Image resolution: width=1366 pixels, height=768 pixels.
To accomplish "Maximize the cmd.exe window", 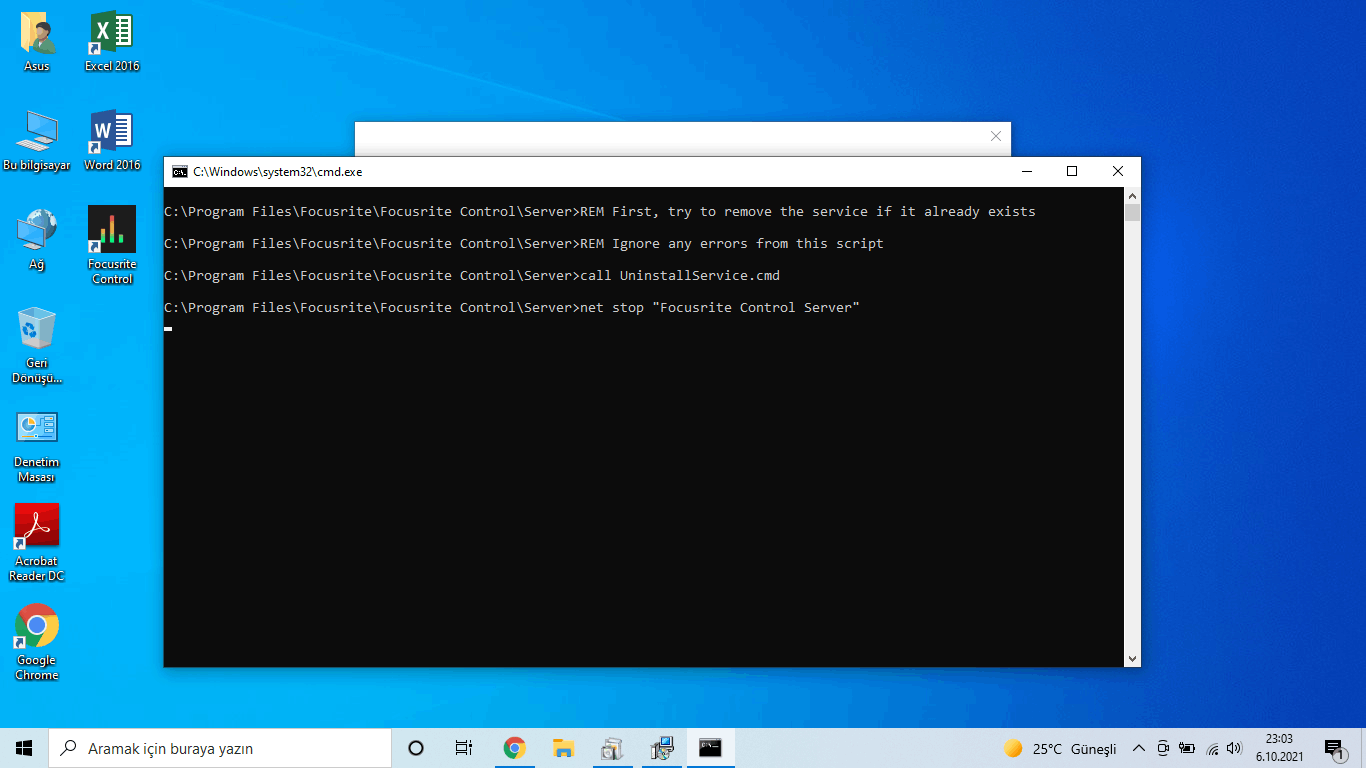I will pyautogui.click(x=1072, y=172).
